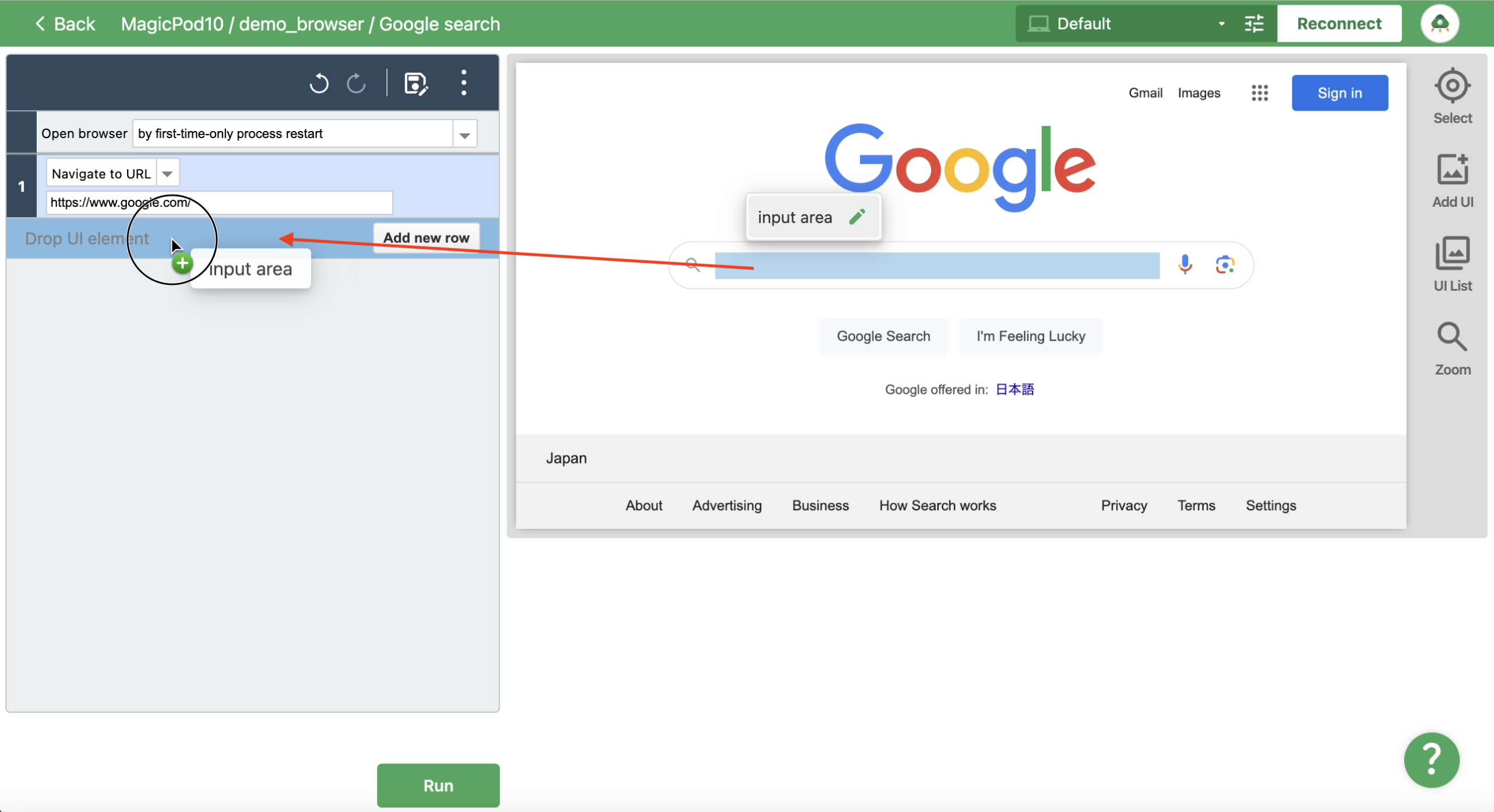Edit input area label with pencil icon

857,217
